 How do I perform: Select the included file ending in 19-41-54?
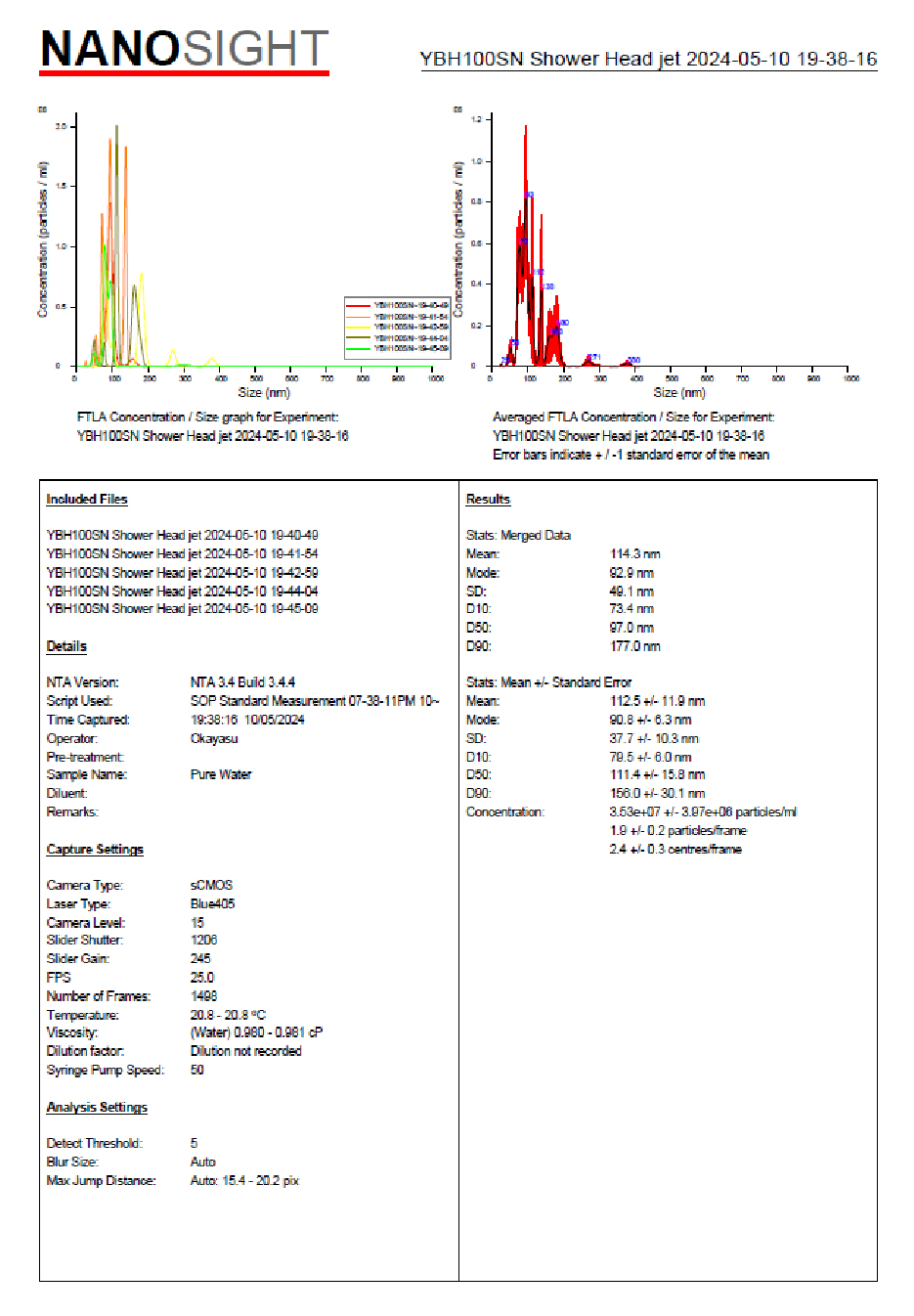(182, 554)
